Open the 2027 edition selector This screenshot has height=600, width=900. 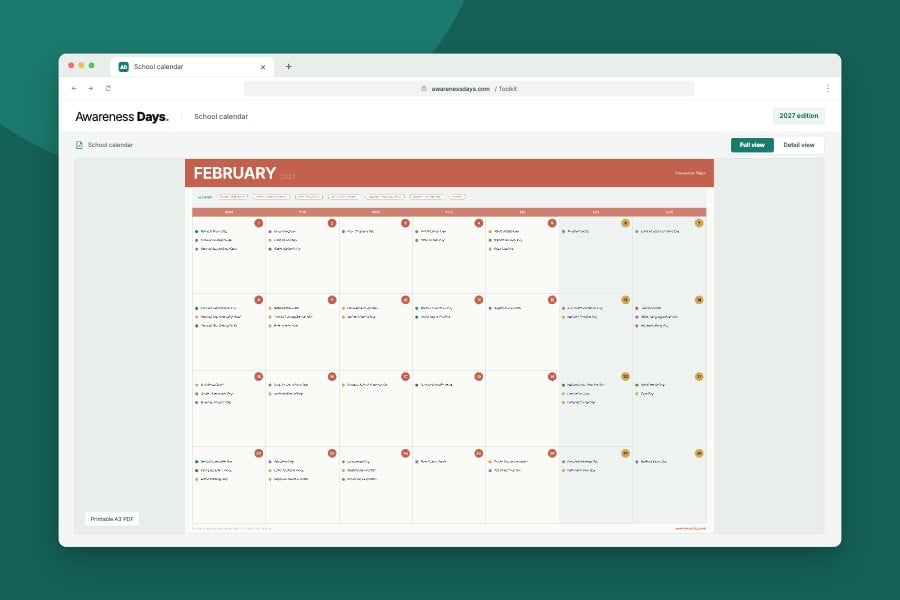pos(798,116)
